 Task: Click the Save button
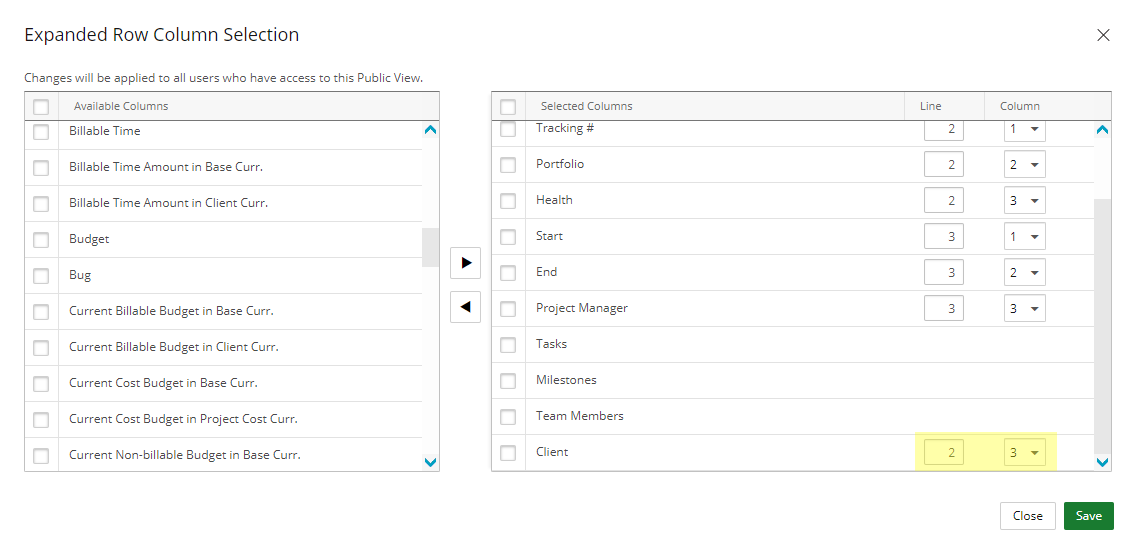click(1088, 516)
